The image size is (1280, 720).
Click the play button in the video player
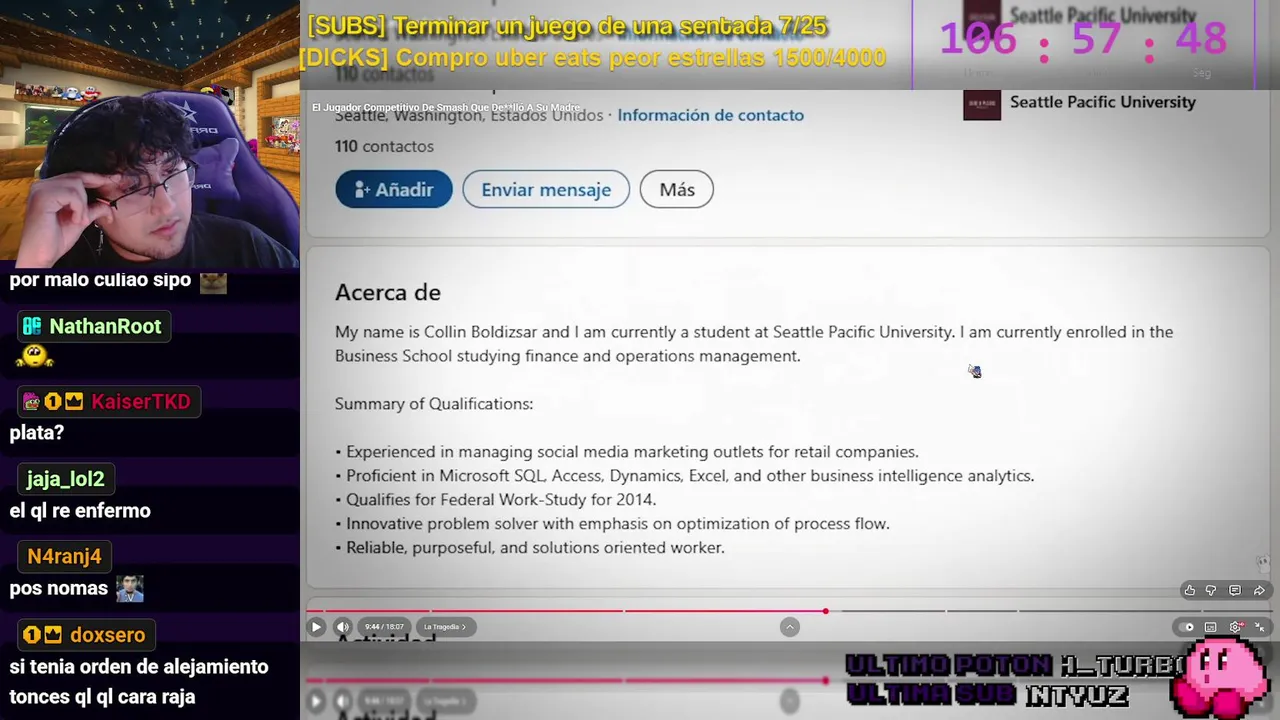(x=316, y=627)
